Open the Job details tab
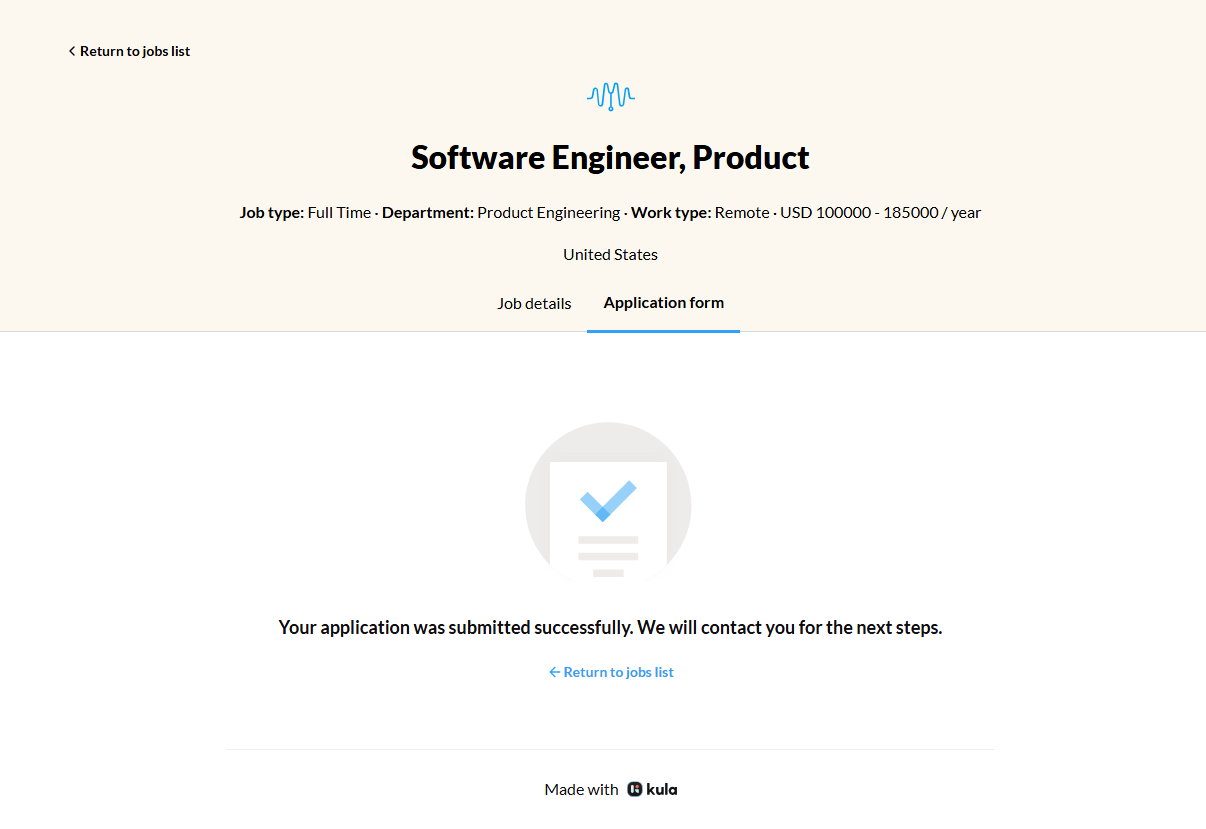Screen dimensions: 1206x829 [534, 303]
